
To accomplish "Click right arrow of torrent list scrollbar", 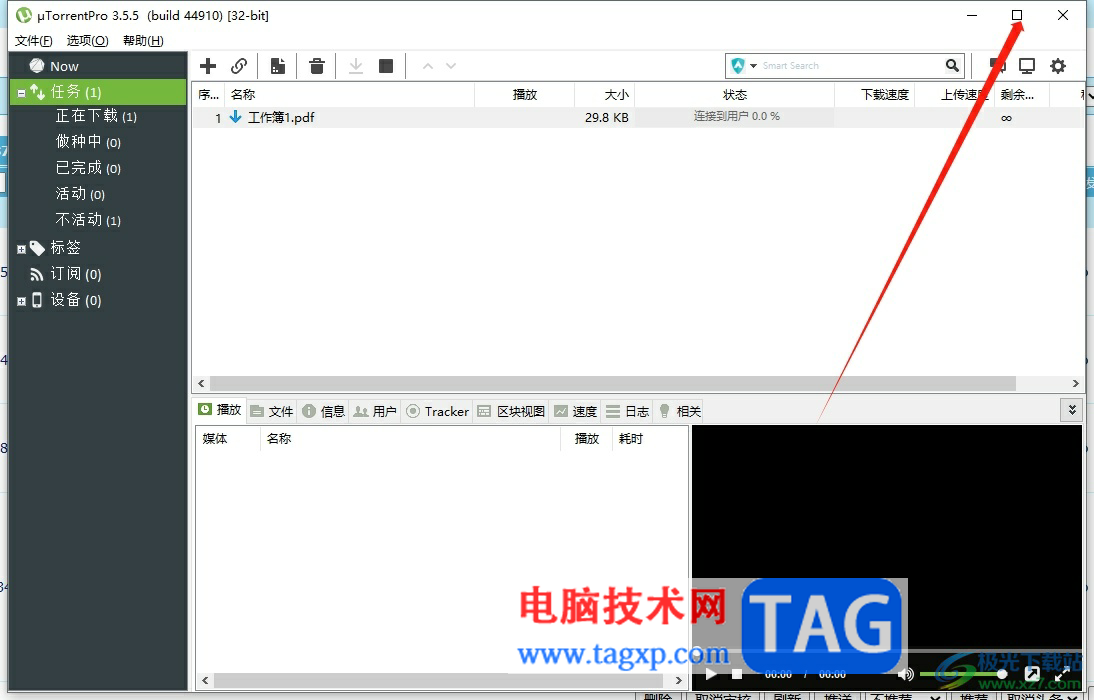I will (x=1075, y=383).
